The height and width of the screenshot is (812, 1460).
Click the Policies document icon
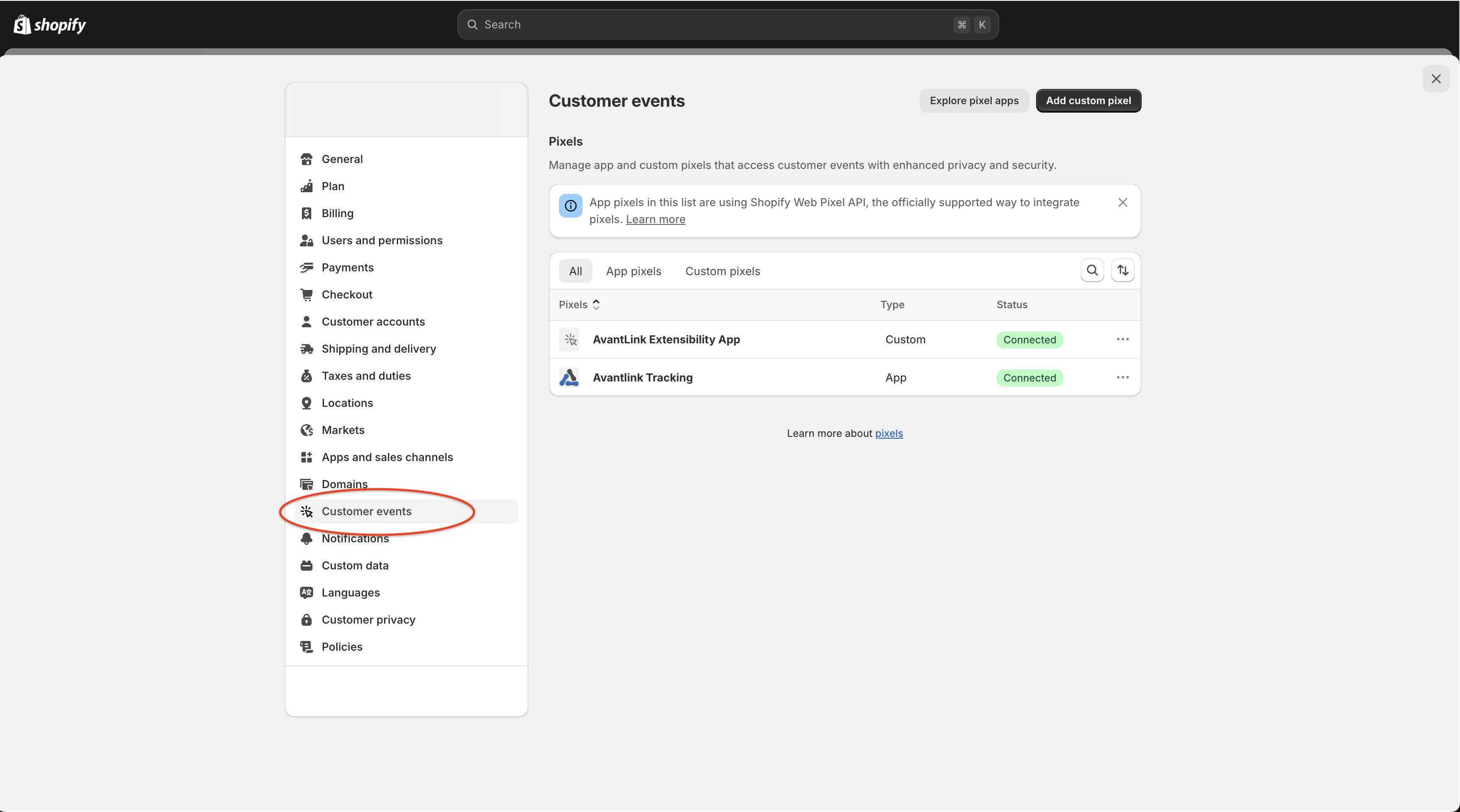click(307, 647)
